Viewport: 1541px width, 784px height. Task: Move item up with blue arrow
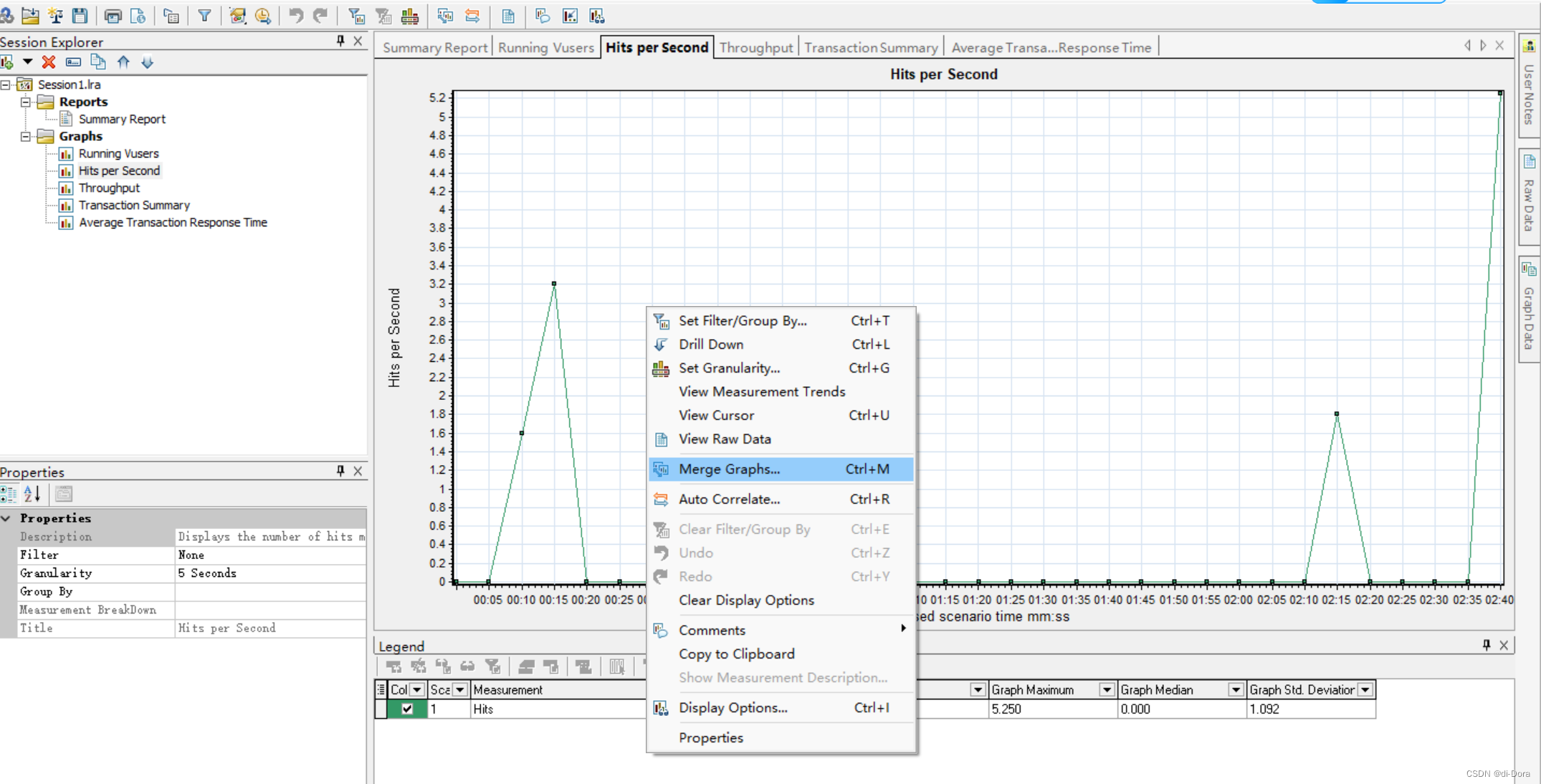(123, 62)
